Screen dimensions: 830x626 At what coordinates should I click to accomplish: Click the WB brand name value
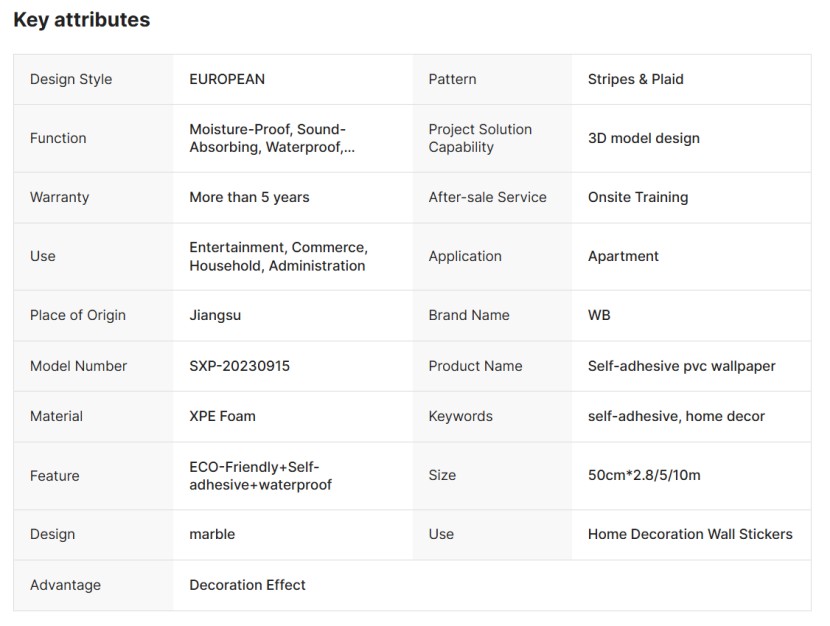(599, 315)
